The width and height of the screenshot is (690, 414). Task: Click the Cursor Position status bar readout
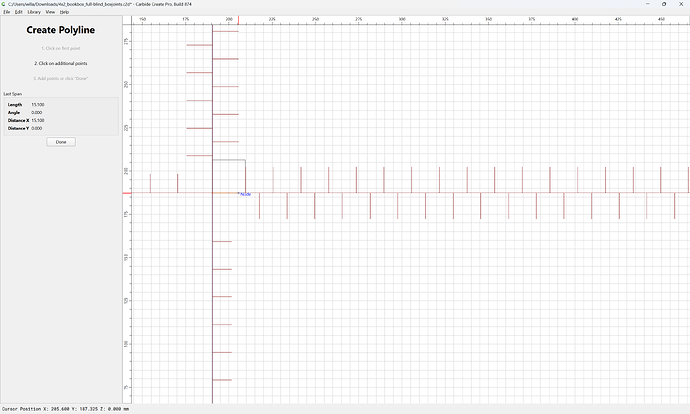pos(66,409)
